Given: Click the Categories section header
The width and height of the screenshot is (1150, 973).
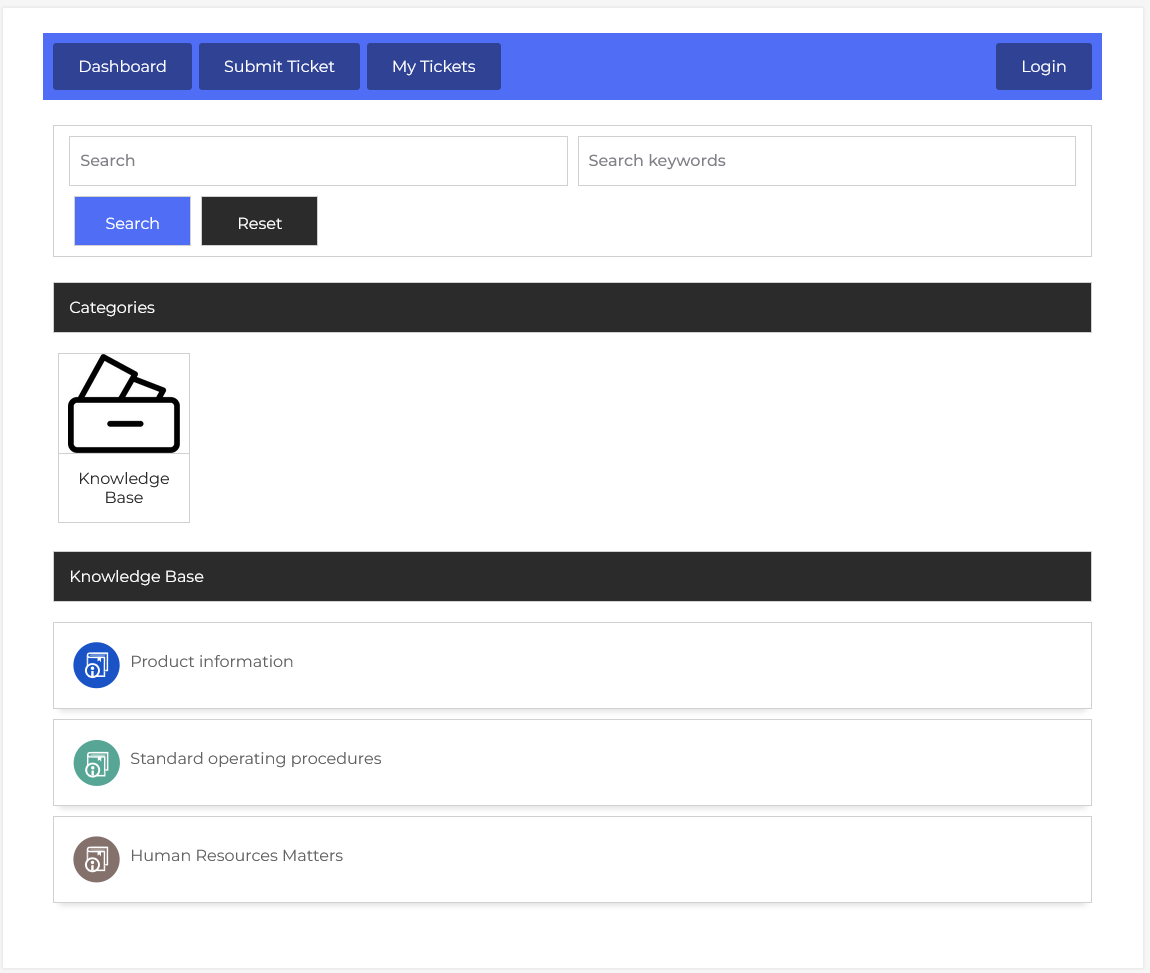Looking at the screenshot, I should click(572, 308).
